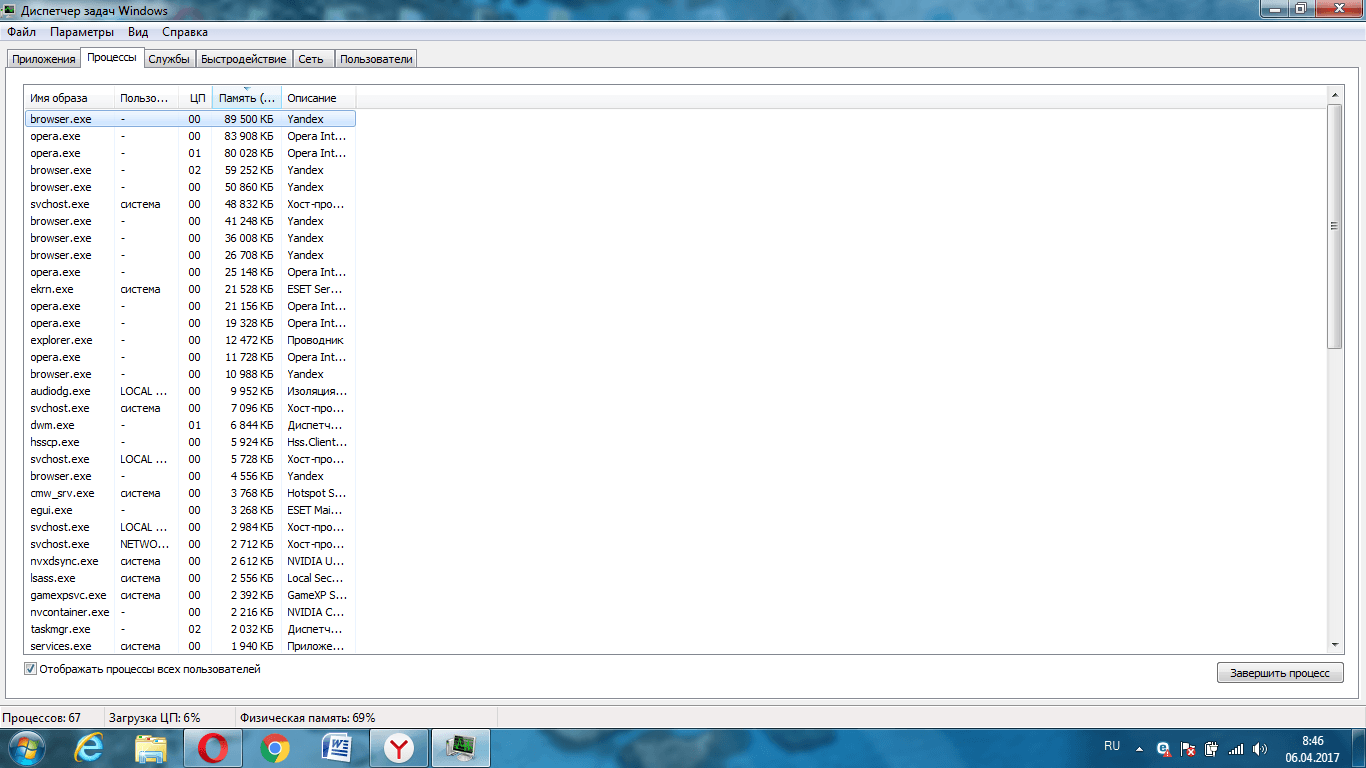
Task: Sort by the ЦП column header
Action: click(196, 98)
